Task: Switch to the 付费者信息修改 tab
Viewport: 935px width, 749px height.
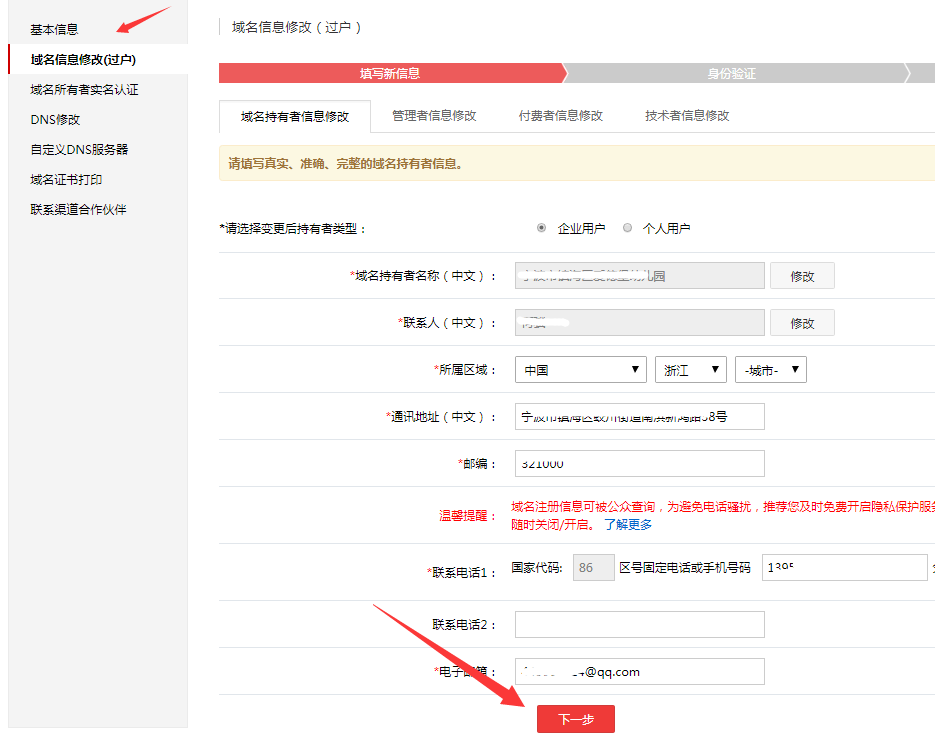Action: pyautogui.click(x=560, y=115)
